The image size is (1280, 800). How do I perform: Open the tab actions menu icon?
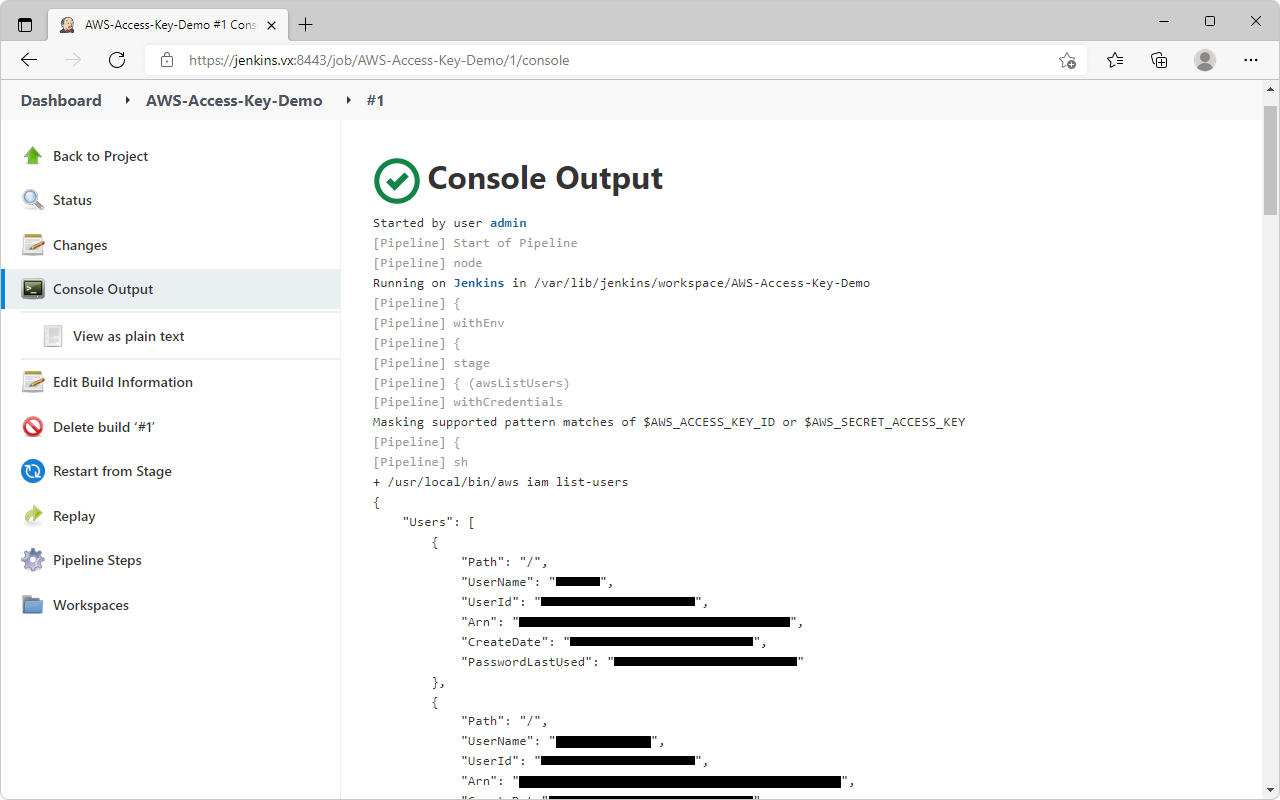pos(25,24)
